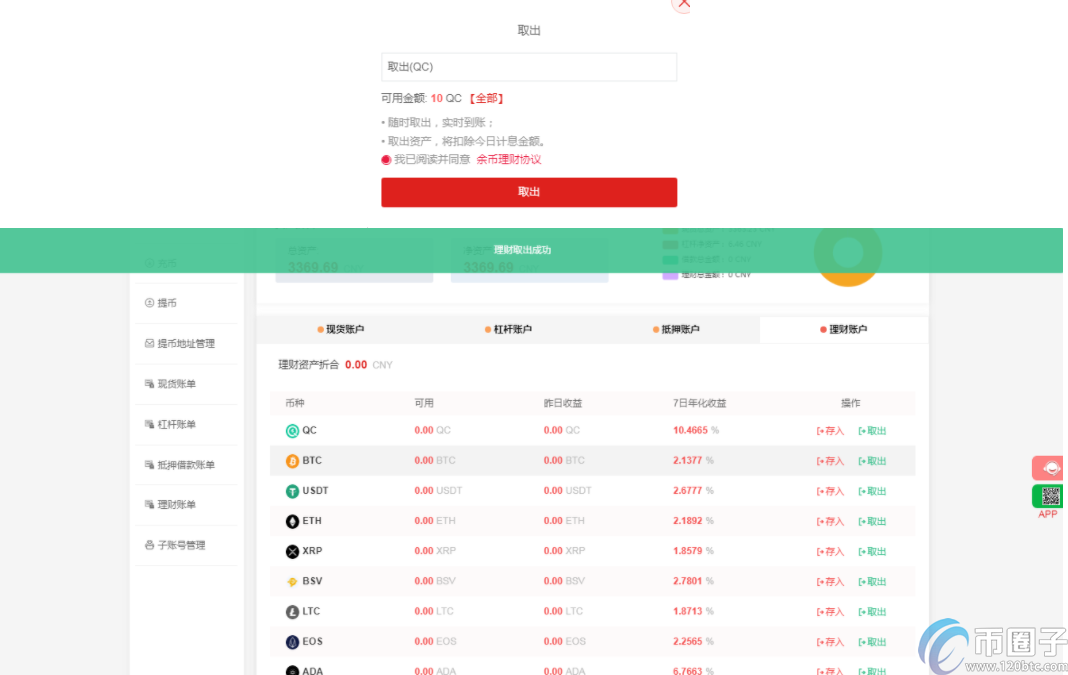Click 取出 in the USDT row

coord(872,491)
